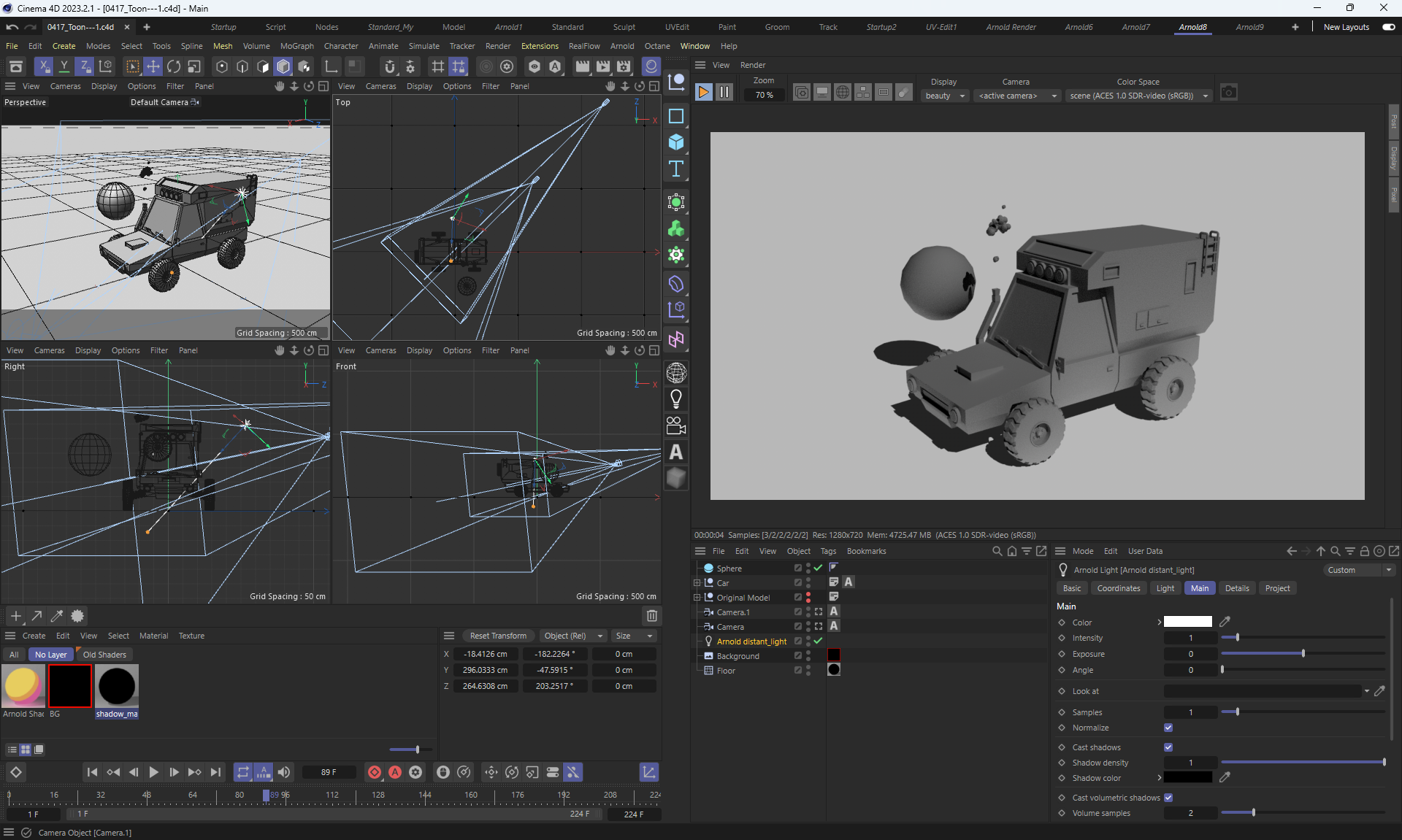The height and width of the screenshot is (840, 1402).
Task: Open the Display beauty dropdown
Action: [945, 96]
